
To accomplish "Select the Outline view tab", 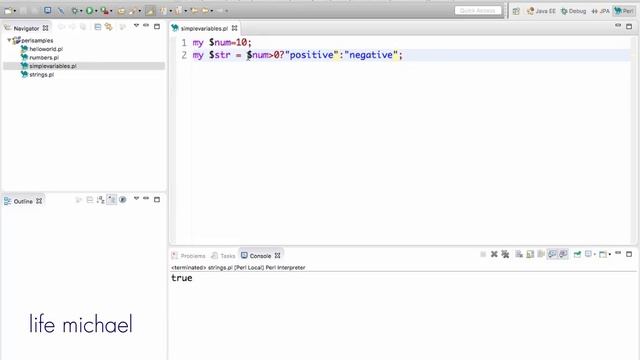I will (x=23, y=201).
